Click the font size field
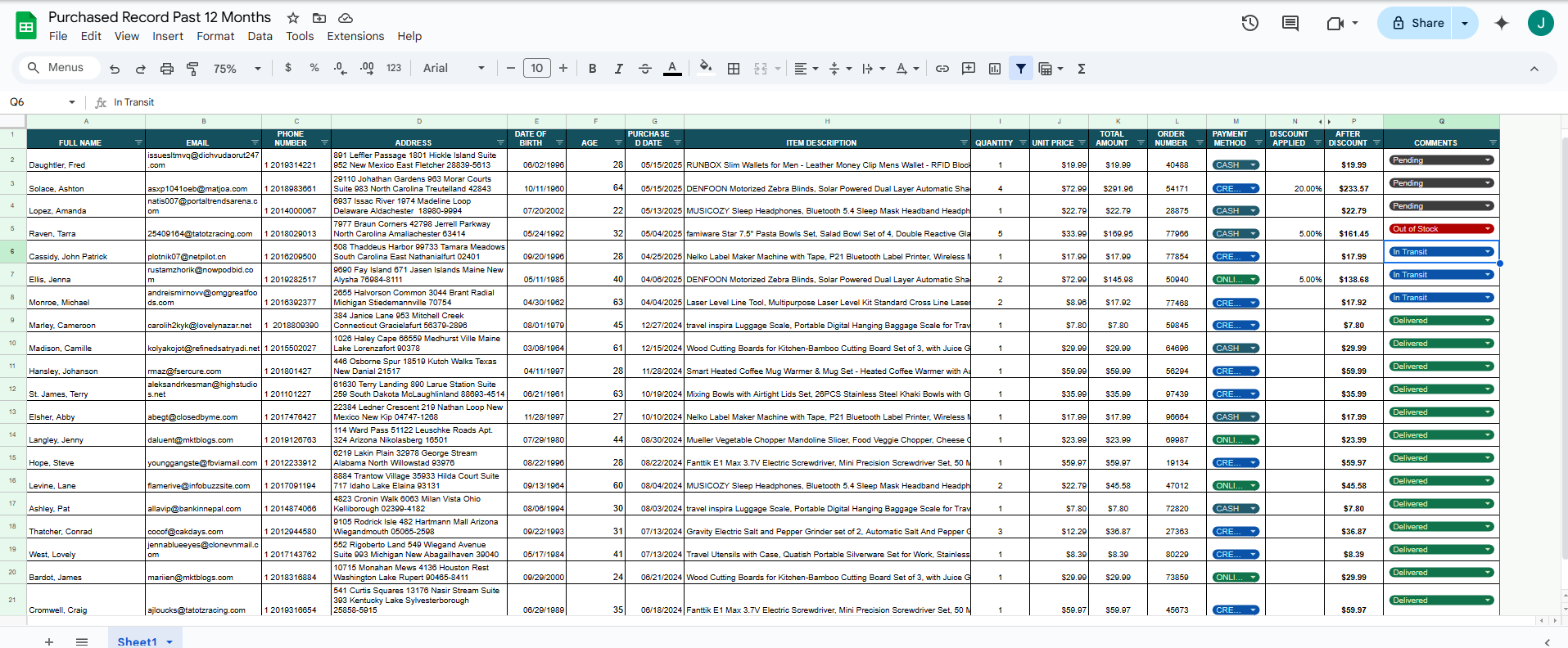1568x648 pixels. tap(537, 69)
